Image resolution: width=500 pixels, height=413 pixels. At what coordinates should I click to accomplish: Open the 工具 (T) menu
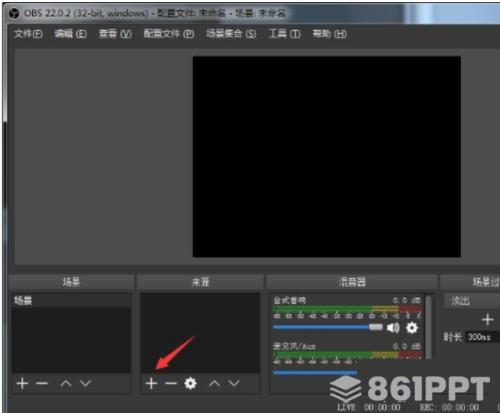coord(284,34)
